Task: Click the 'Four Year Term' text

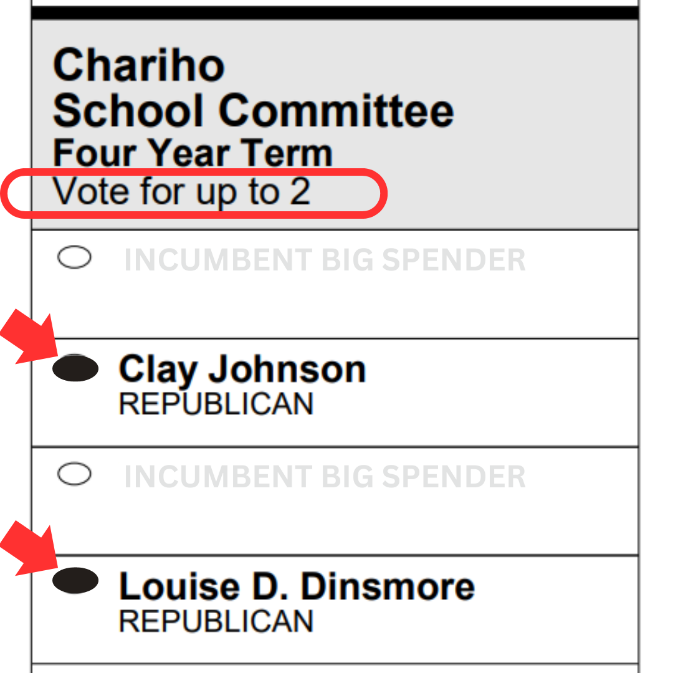Action: click(192, 154)
